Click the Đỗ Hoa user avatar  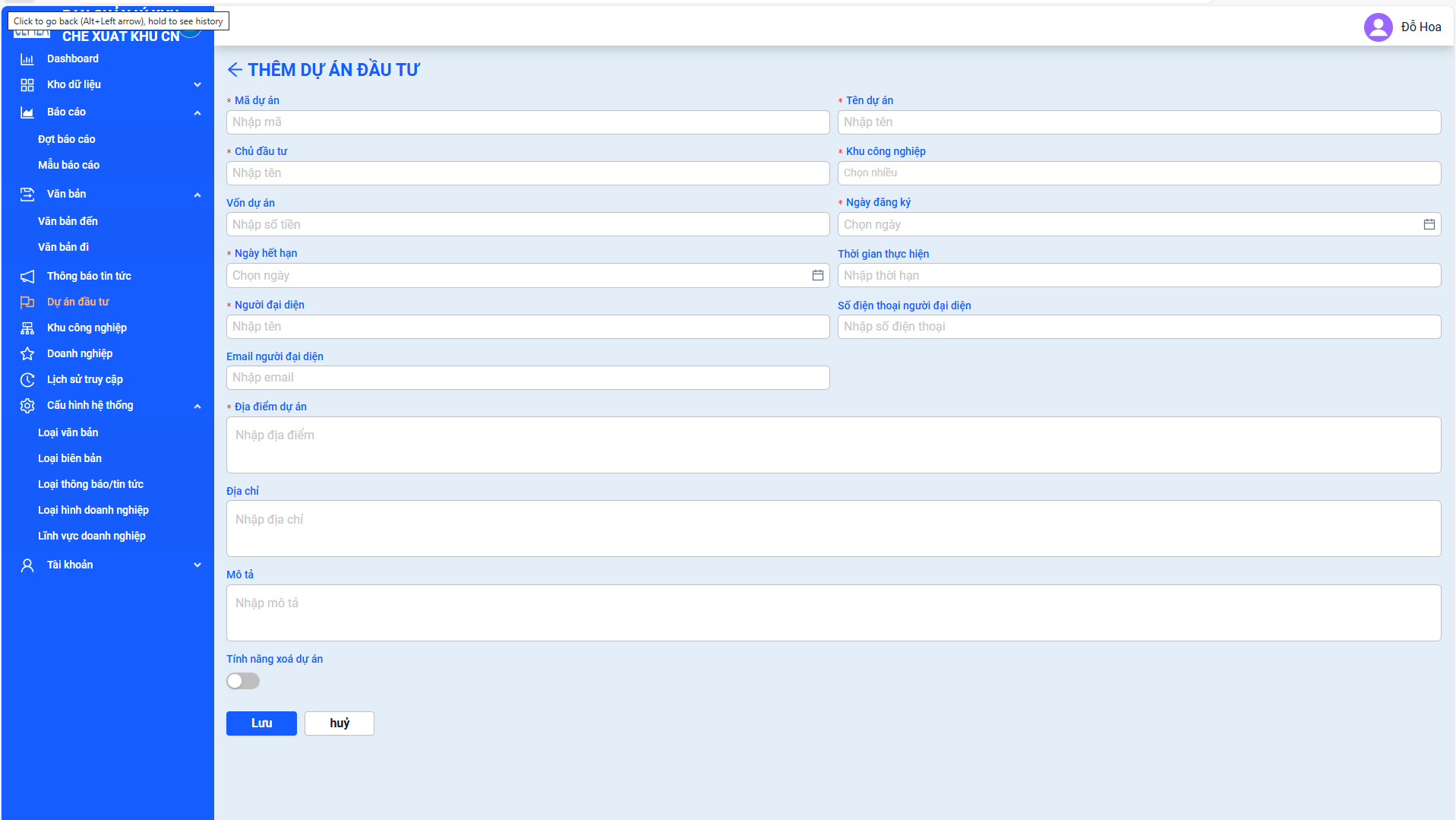coord(1378,27)
